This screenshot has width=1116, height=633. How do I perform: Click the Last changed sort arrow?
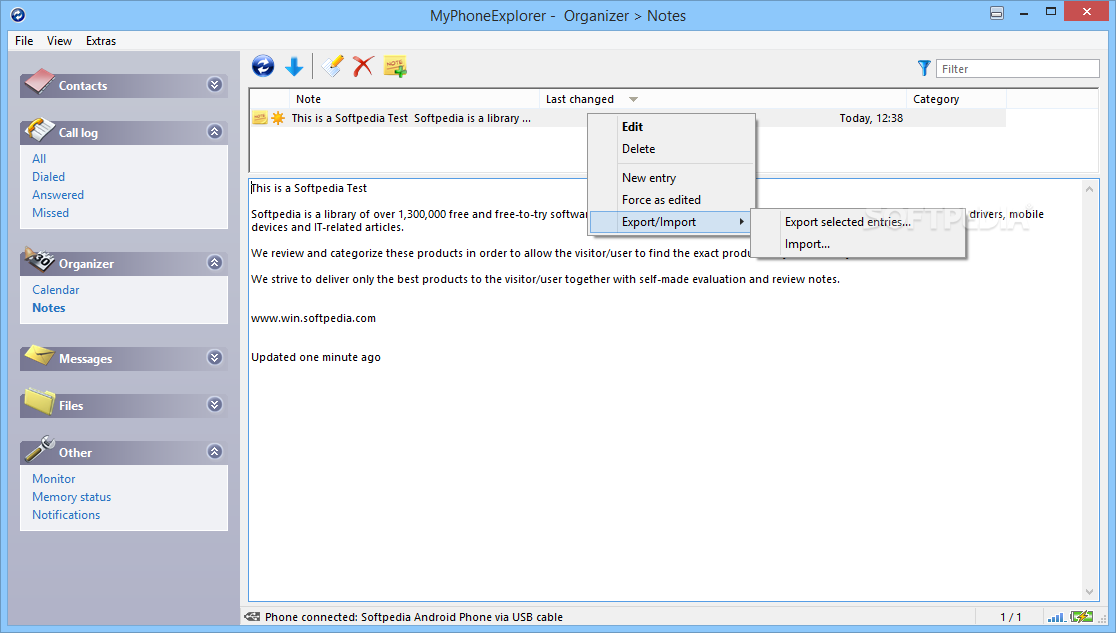(x=633, y=100)
